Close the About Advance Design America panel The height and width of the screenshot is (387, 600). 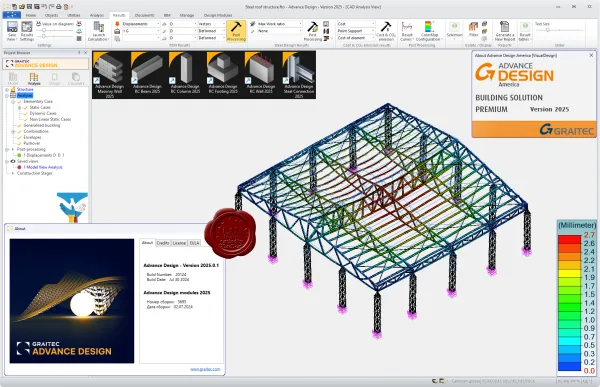(x=591, y=55)
